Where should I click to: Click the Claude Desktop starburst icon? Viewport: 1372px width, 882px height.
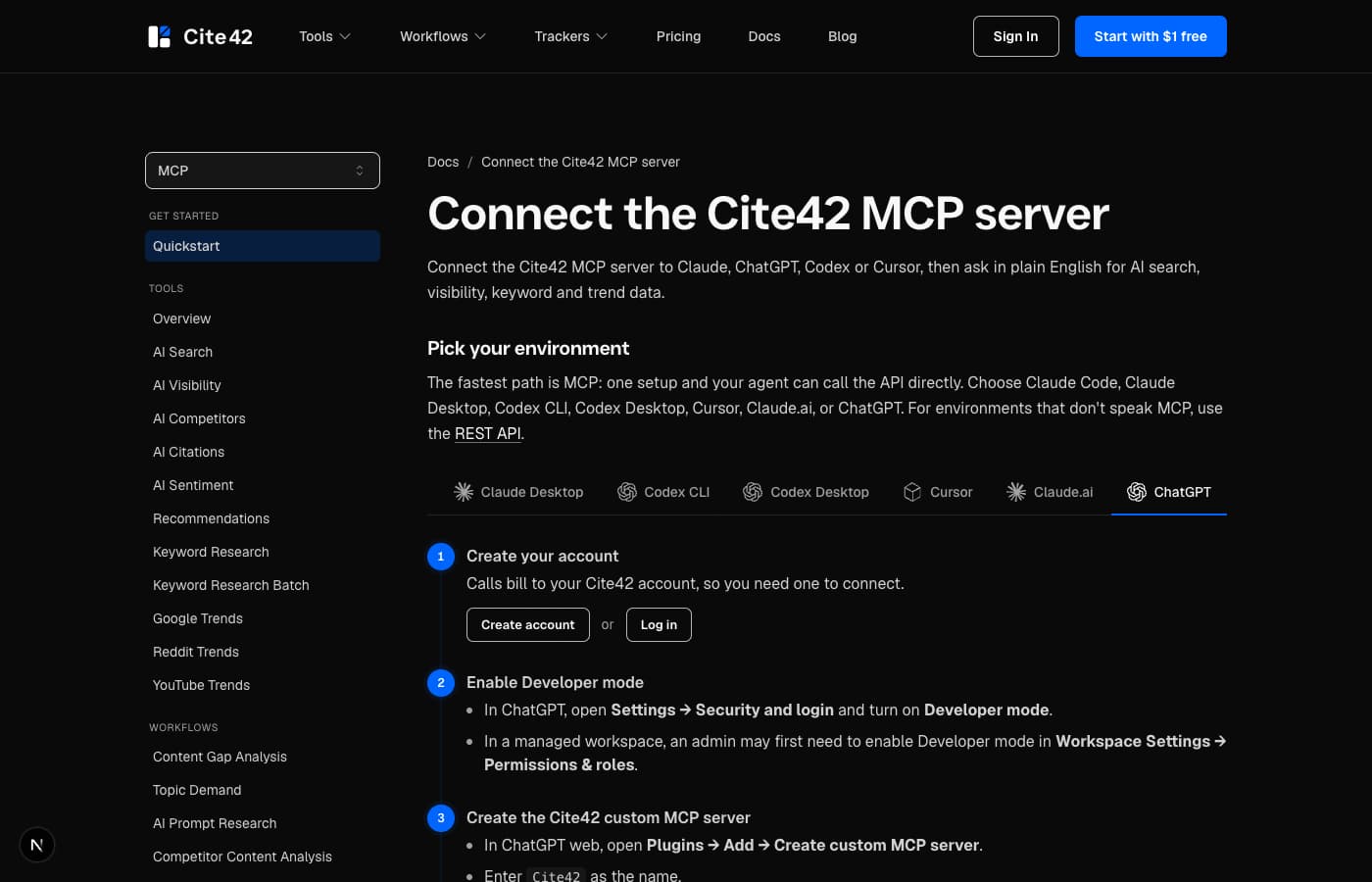click(464, 492)
